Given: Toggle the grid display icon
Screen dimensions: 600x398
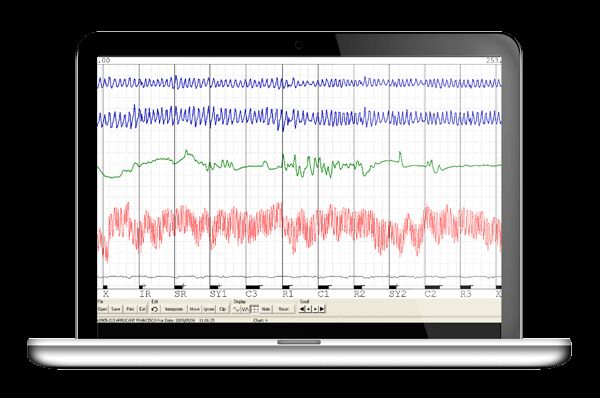Looking at the screenshot, I should pos(254,309).
